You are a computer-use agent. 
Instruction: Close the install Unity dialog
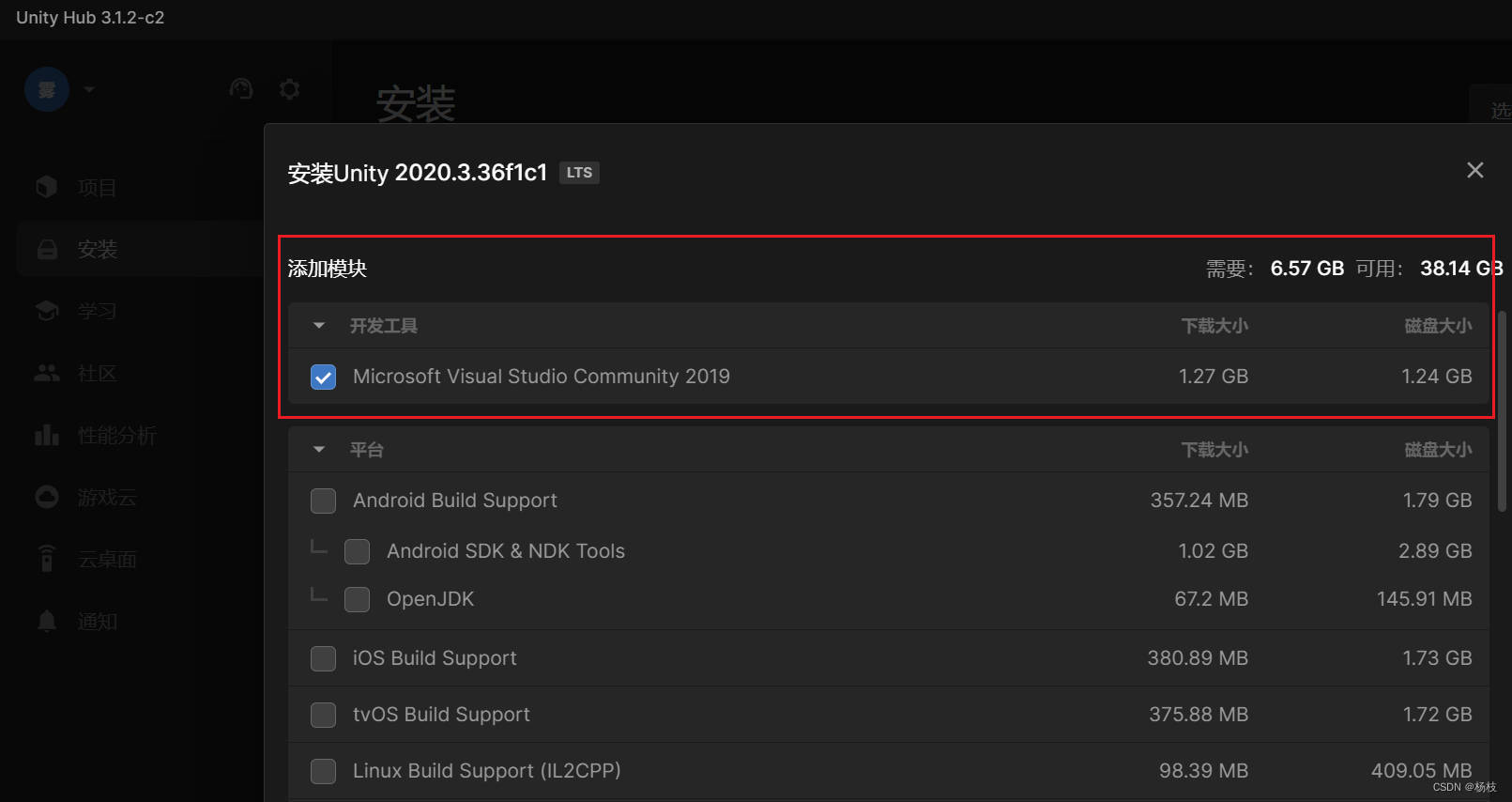(x=1475, y=170)
